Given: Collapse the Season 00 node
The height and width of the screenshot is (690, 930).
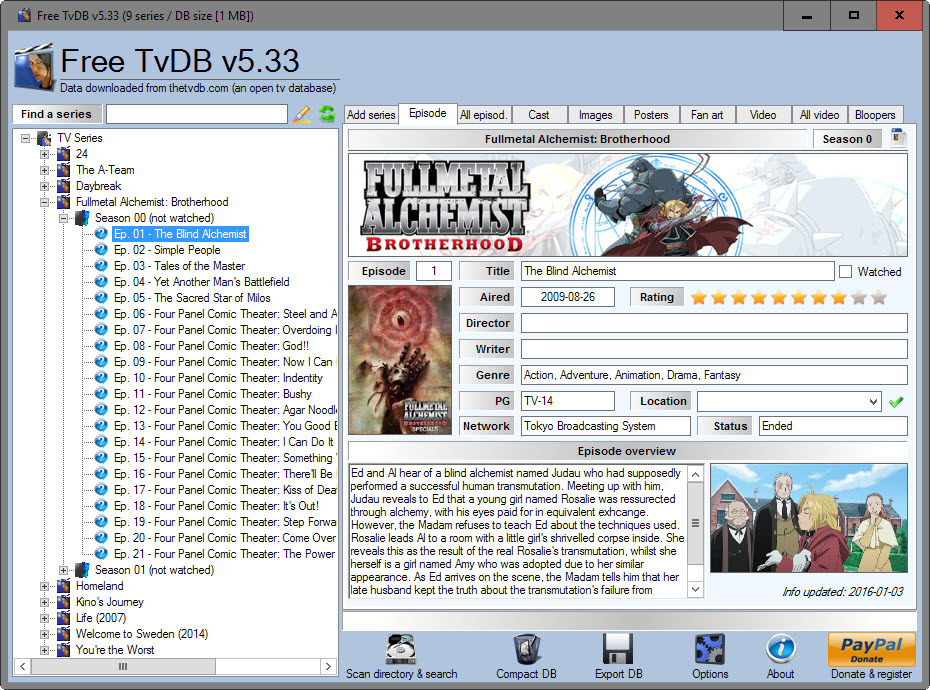Looking at the screenshot, I should [x=63, y=218].
